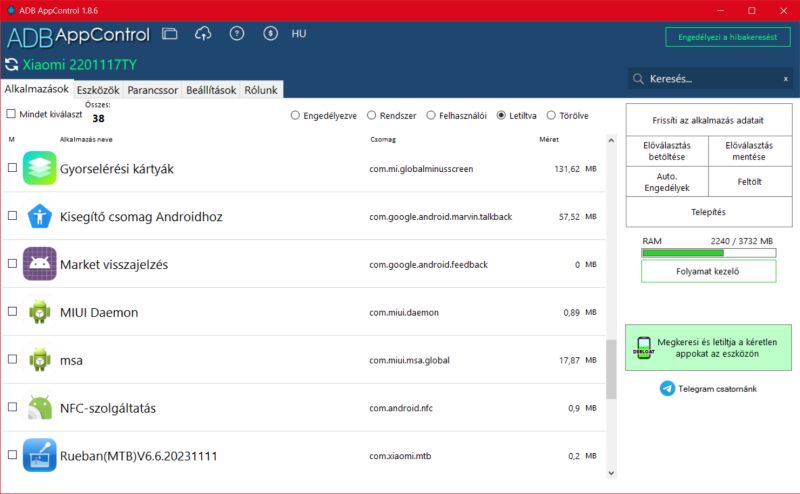Click the Telegram logo icon
This screenshot has height=494, width=800.
pyautogui.click(x=667, y=389)
